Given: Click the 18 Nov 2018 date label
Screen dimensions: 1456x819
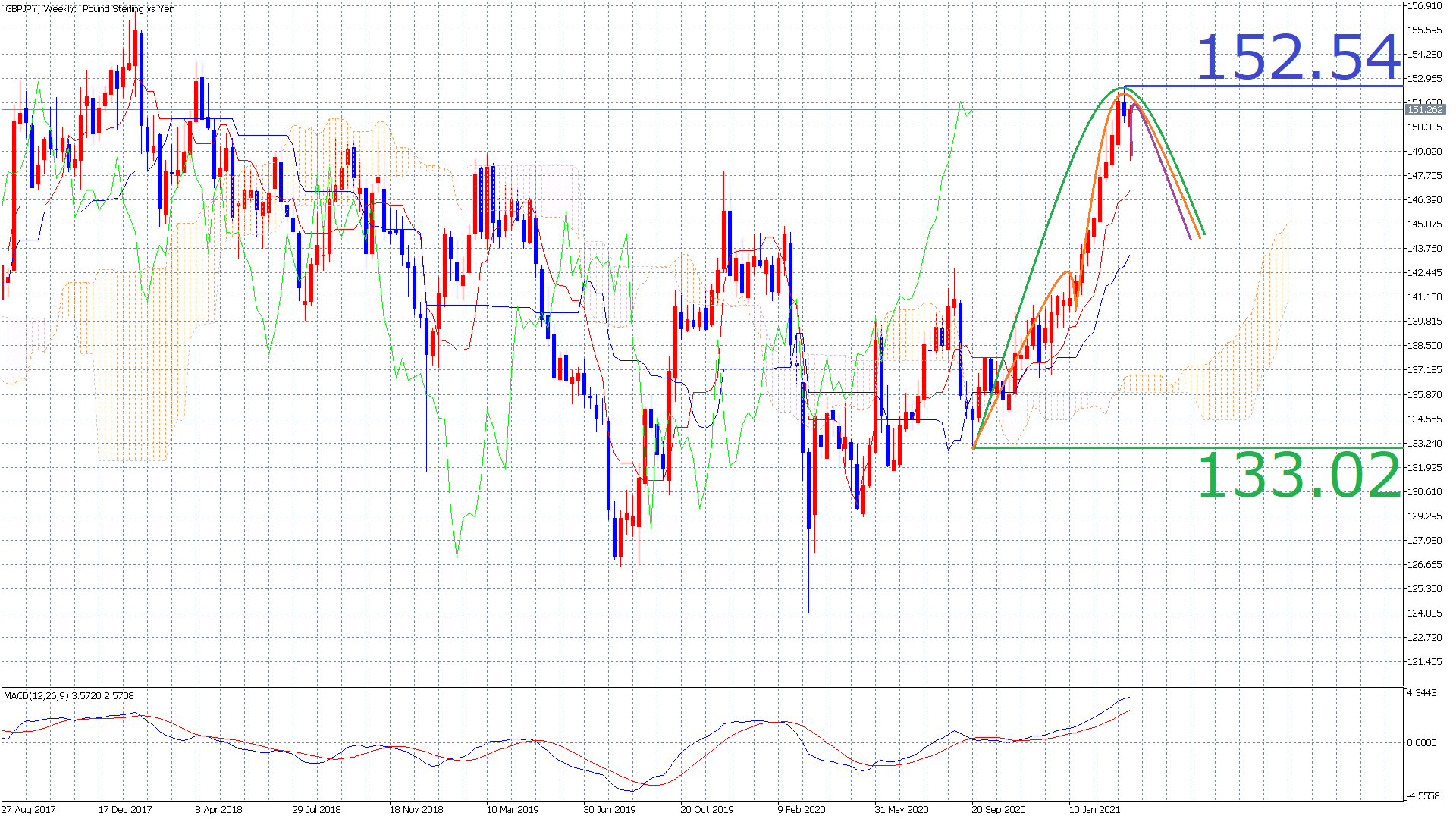Looking at the screenshot, I should 416,809.
